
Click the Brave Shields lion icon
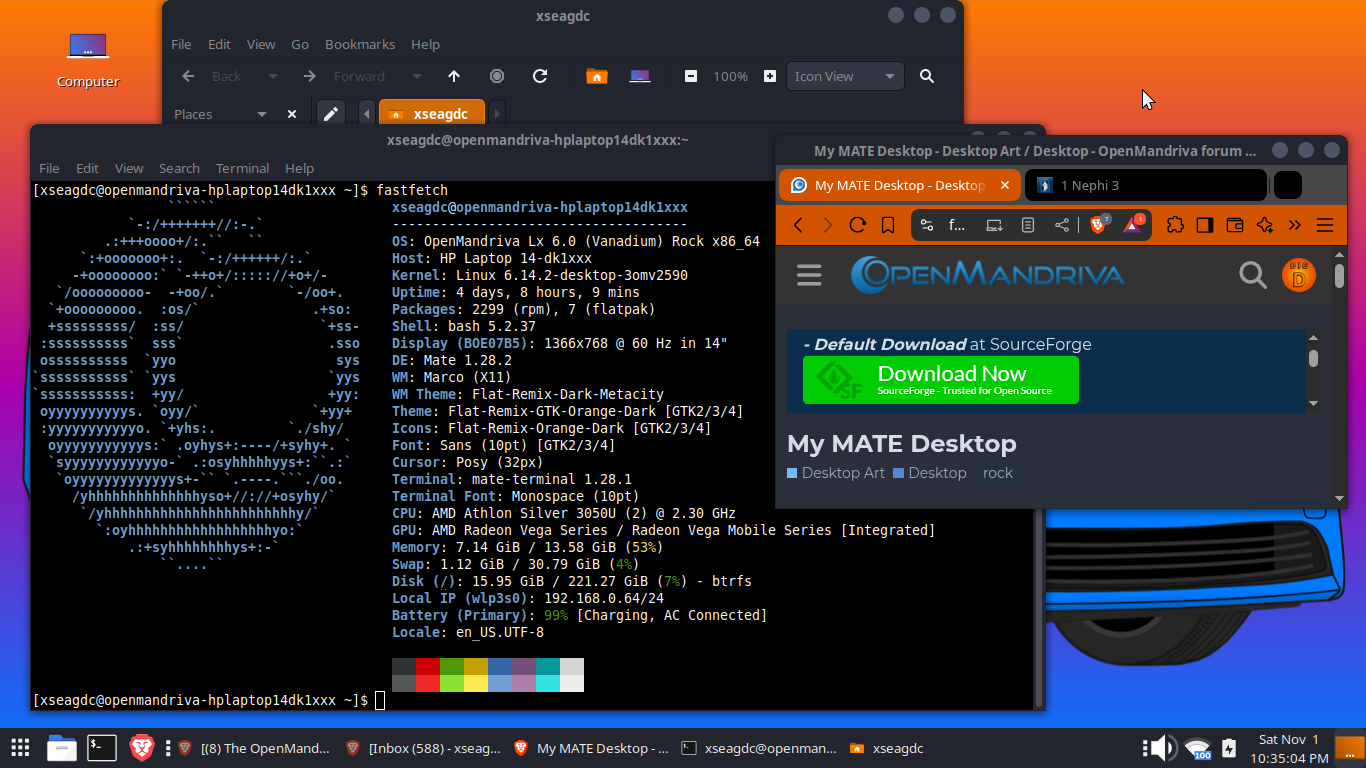pyautogui.click(x=1098, y=225)
